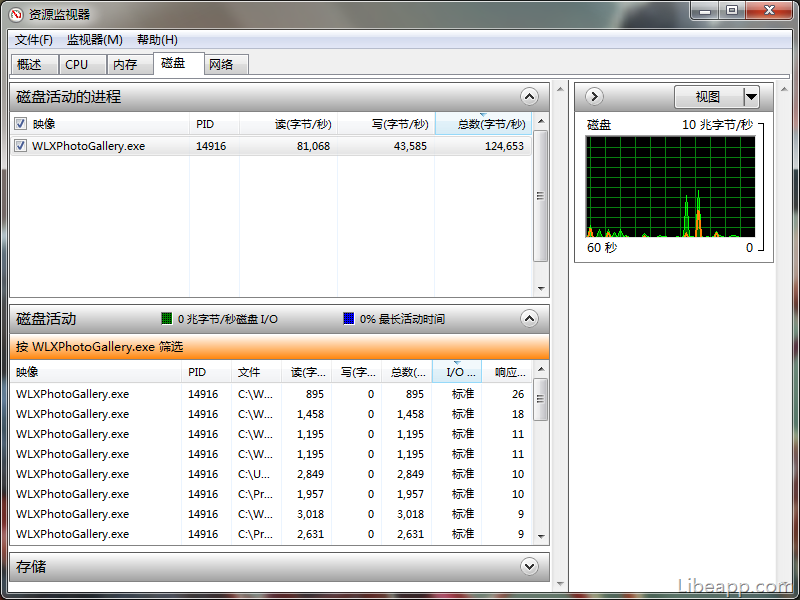Screen dimensions: 800x600
Task: Select the disk activity row reading 2,849
Action: (x=271, y=474)
